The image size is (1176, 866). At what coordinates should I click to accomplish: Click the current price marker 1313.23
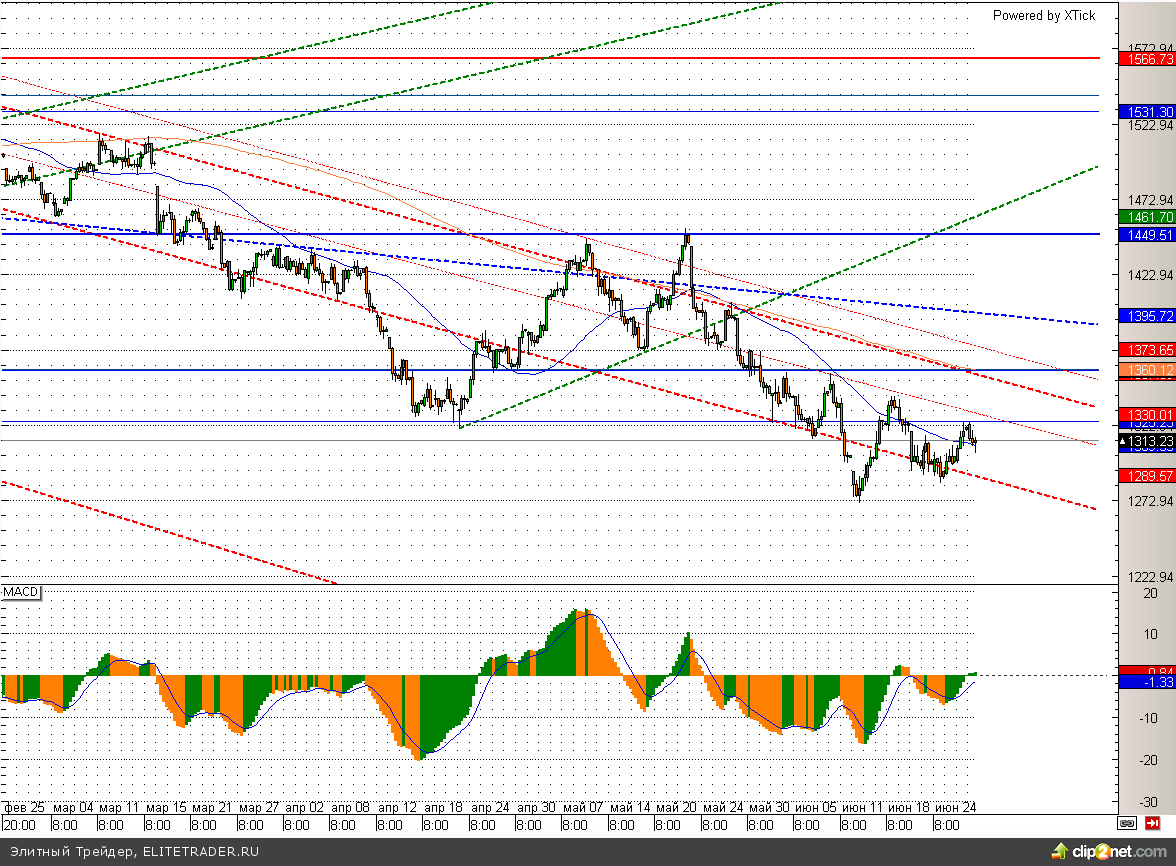pyautogui.click(x=1147, y=441)
